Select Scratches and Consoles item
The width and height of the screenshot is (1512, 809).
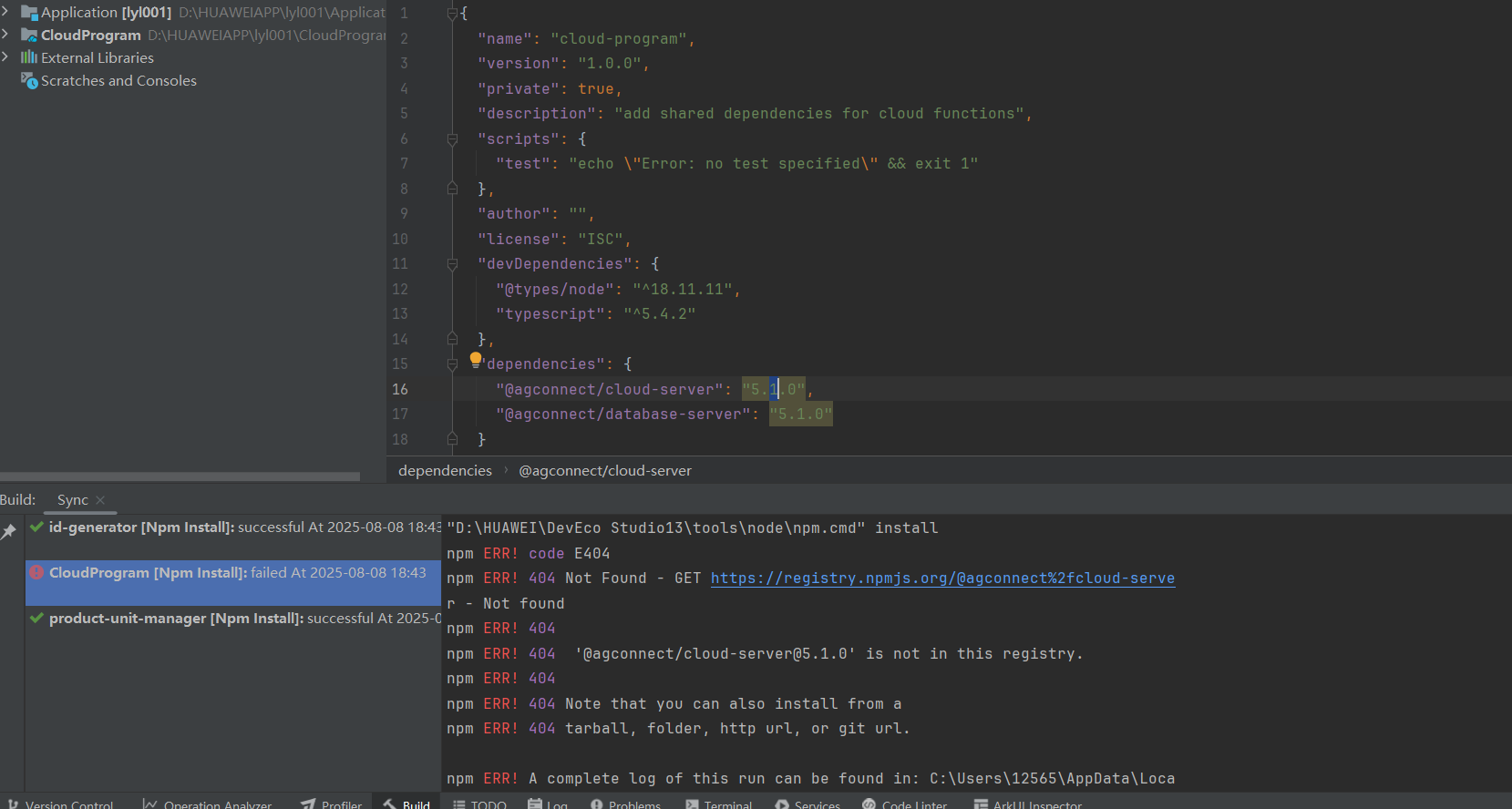point(118,80)
